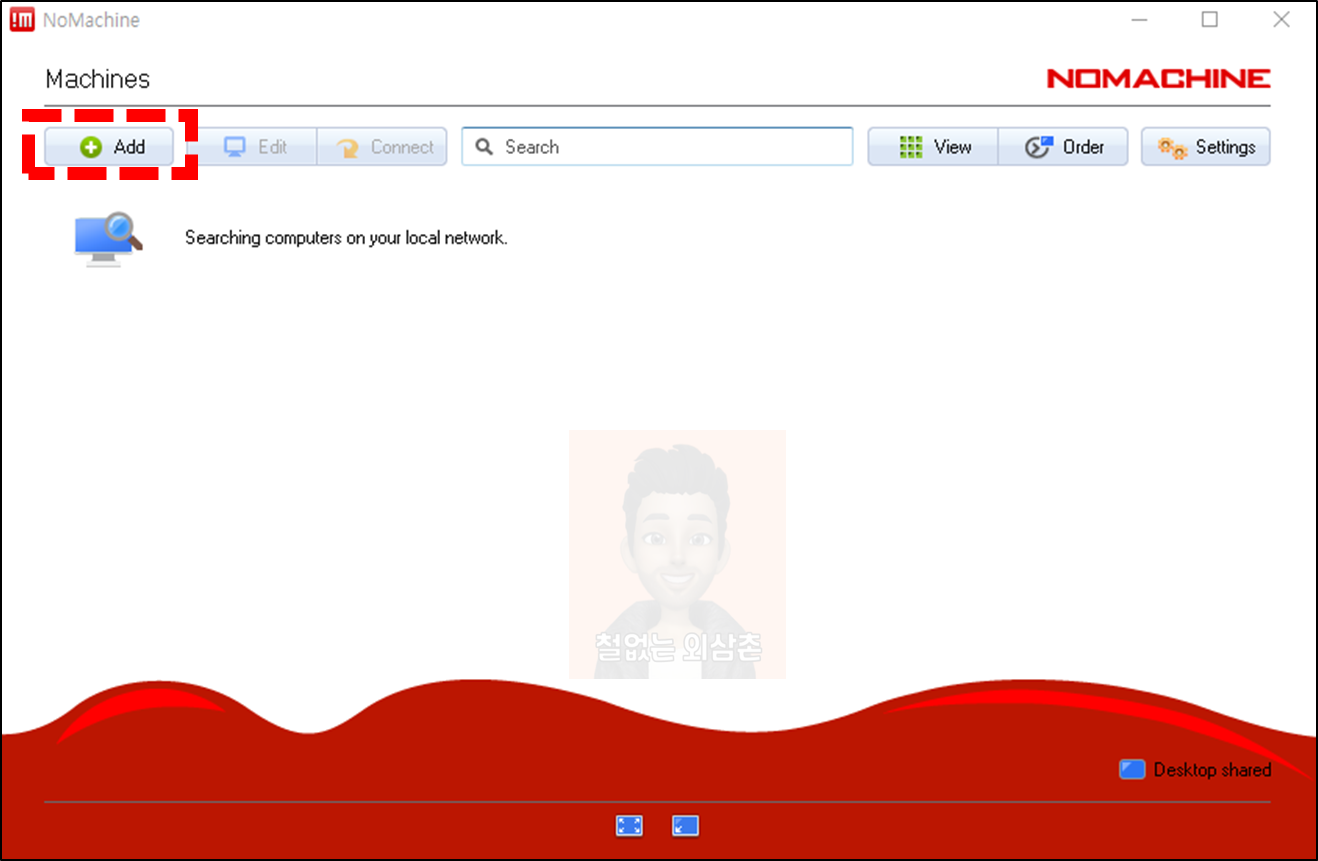Image resolution: width=1318 pixels, height=861 pixels.
Task: Click the Desktop shared status icon
Action: click(x=1132, y=769)
